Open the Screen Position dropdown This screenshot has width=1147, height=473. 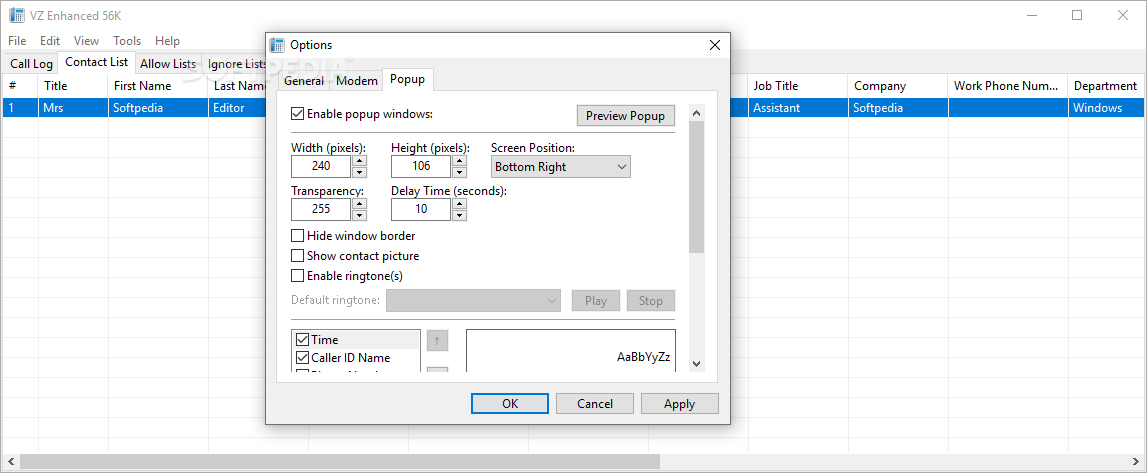[x=560, y=167]
